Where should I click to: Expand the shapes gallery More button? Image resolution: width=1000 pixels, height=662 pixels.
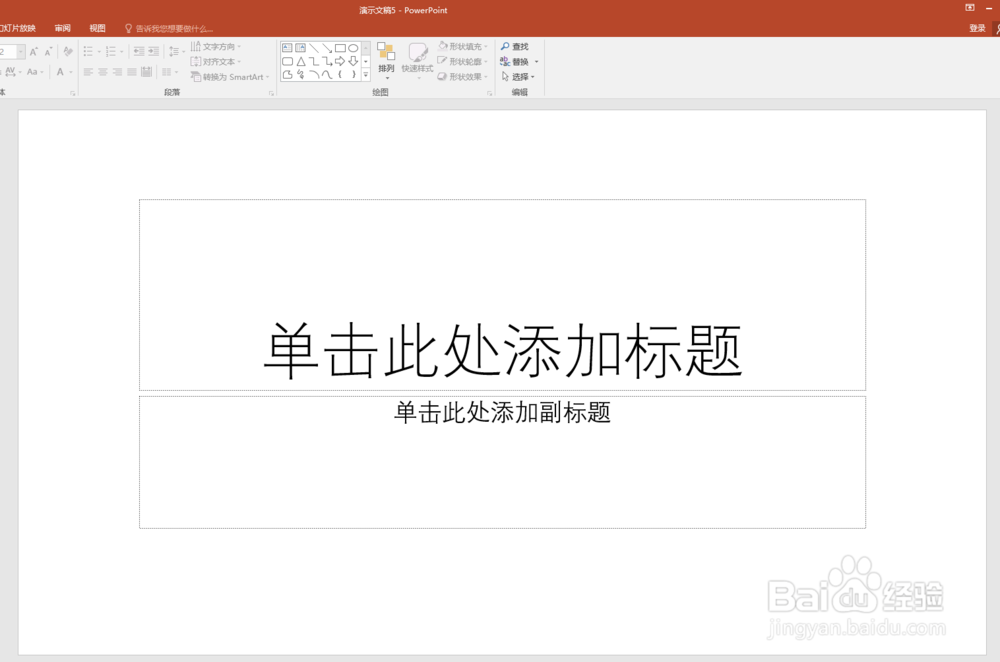tap(365, 75)
